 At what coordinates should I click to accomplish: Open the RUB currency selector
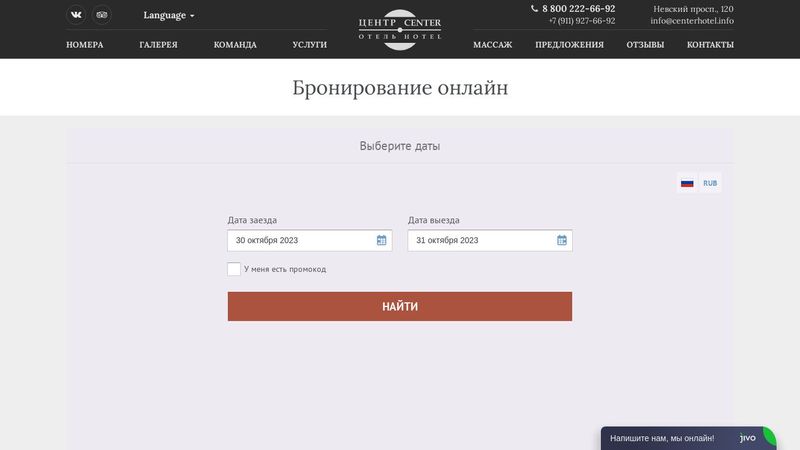pos(710,183)
